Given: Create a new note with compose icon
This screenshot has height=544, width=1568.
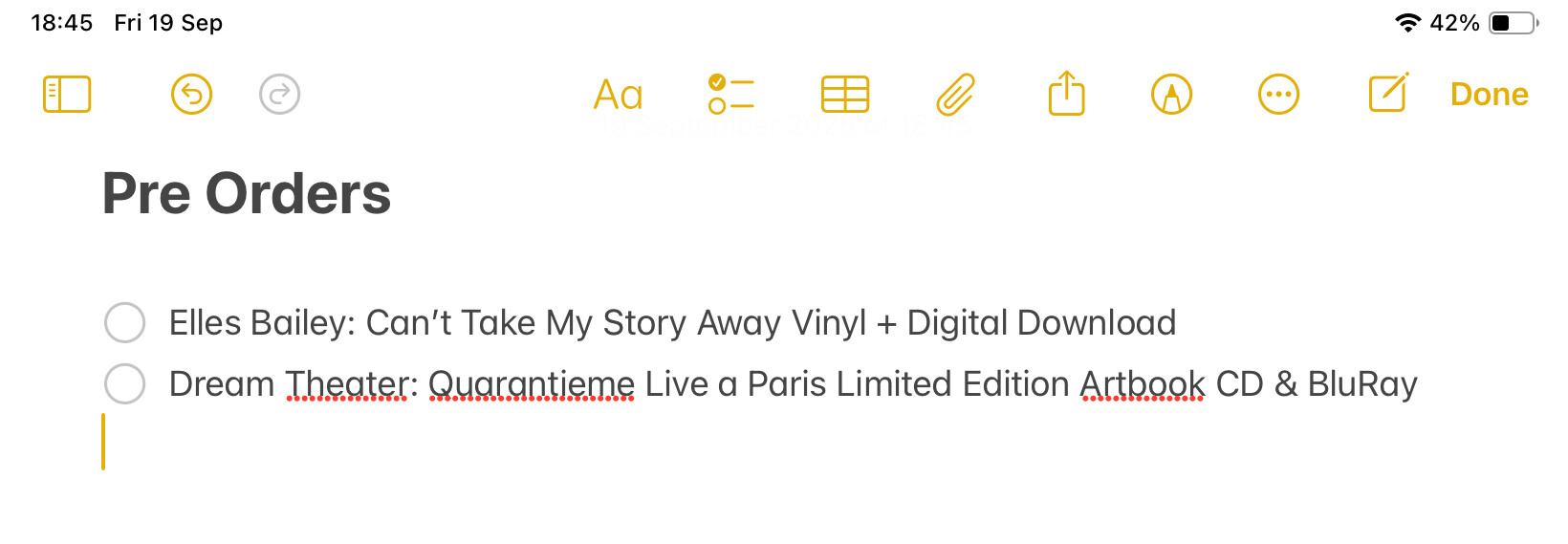Looking at the screenshot, I should tap(1388, 94).
